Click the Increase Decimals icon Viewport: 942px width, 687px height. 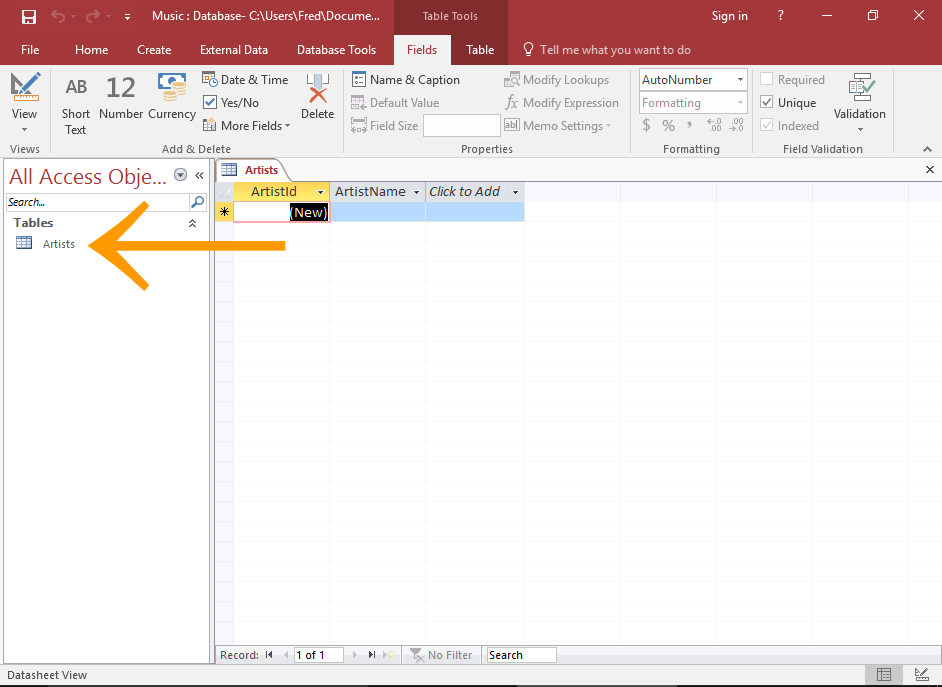point(712,125)
